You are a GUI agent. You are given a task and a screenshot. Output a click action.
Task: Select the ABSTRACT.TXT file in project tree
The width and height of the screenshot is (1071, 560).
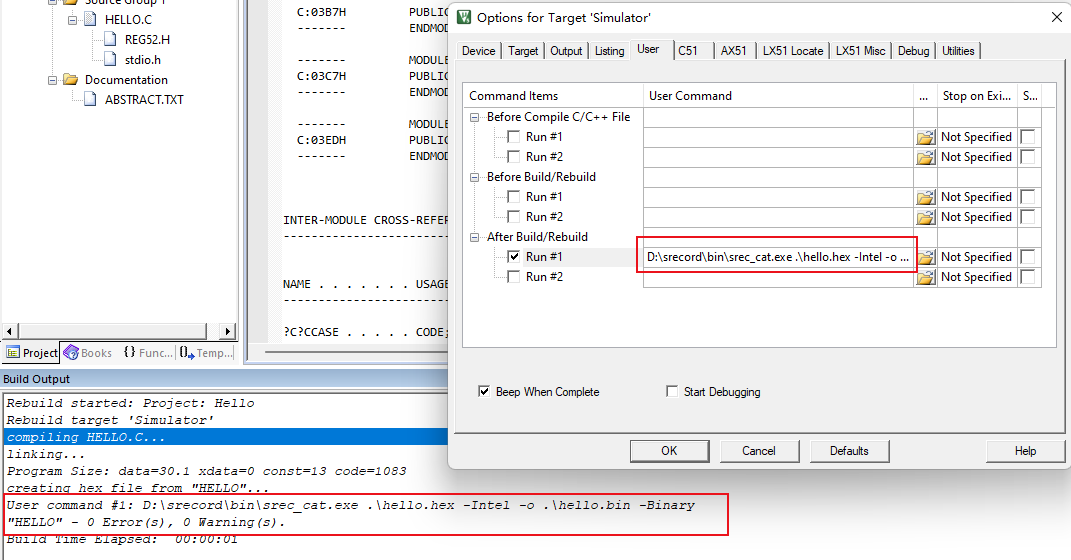(x=144, y=99)
